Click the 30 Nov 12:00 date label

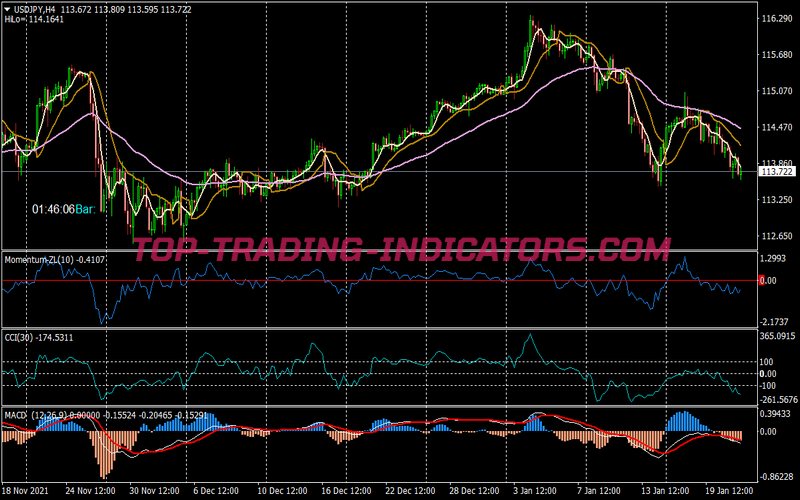[155, 491]
